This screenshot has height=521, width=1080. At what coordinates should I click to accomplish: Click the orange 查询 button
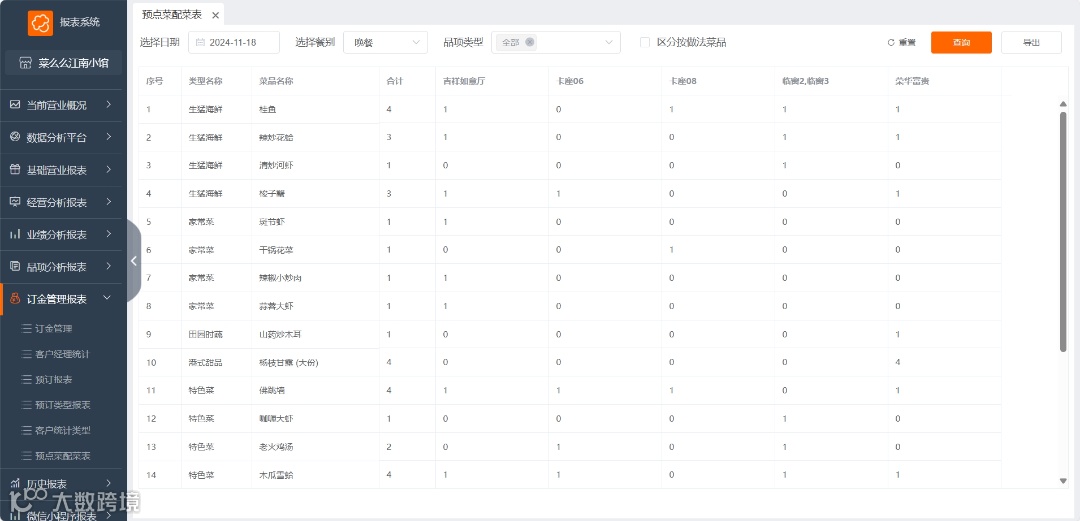click(962, 43)
